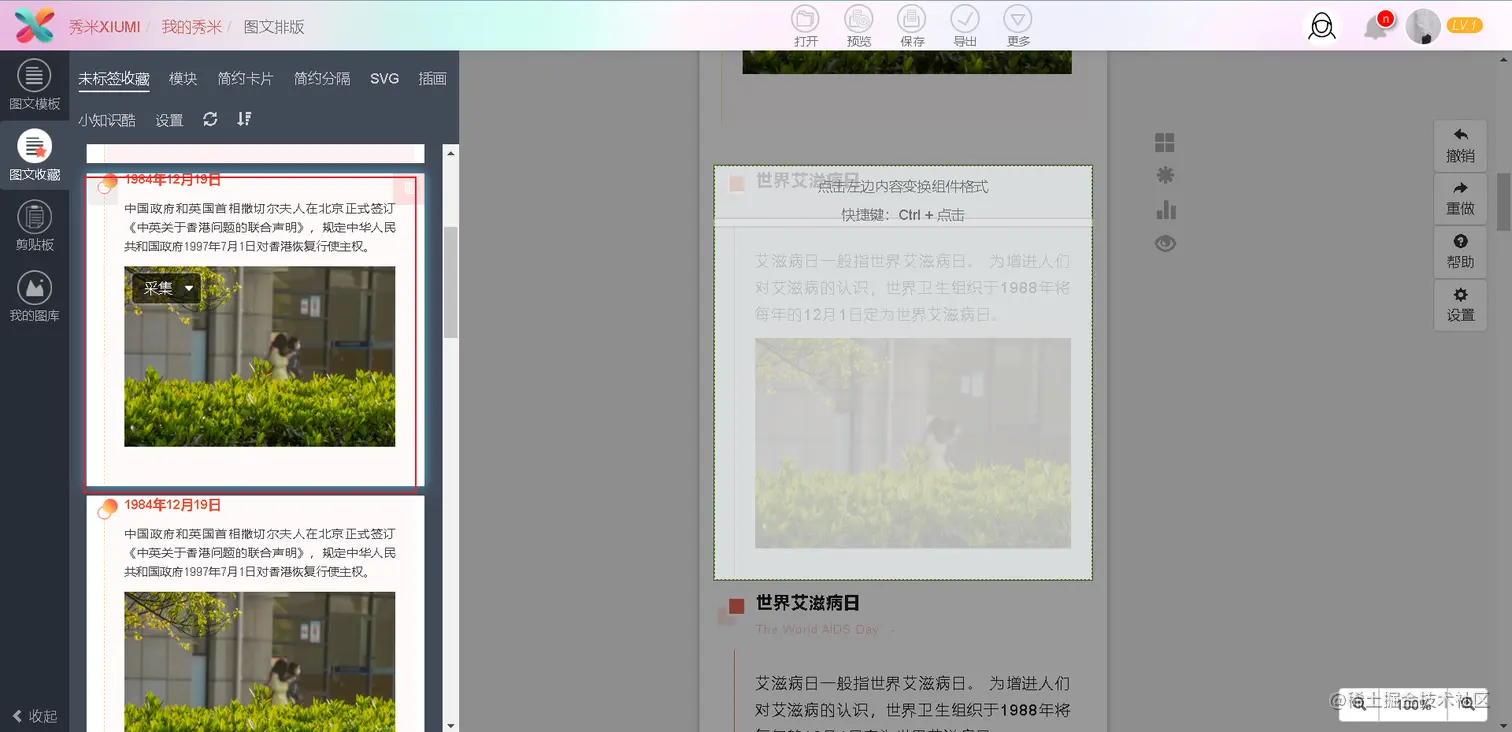The image size is (1512, 732).
Task: Open the right-side 设置 gear button
Action: point(1460,304)
